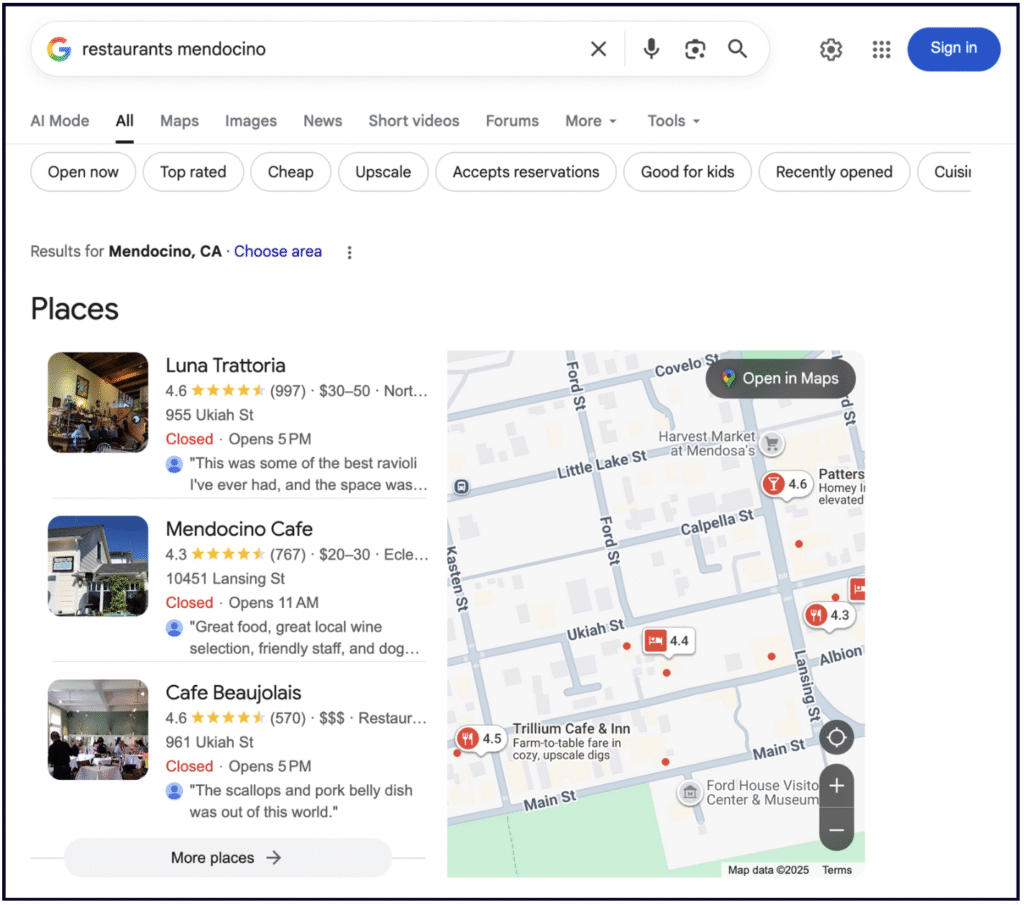Start a voice search with the microphone

click(651, 49)
